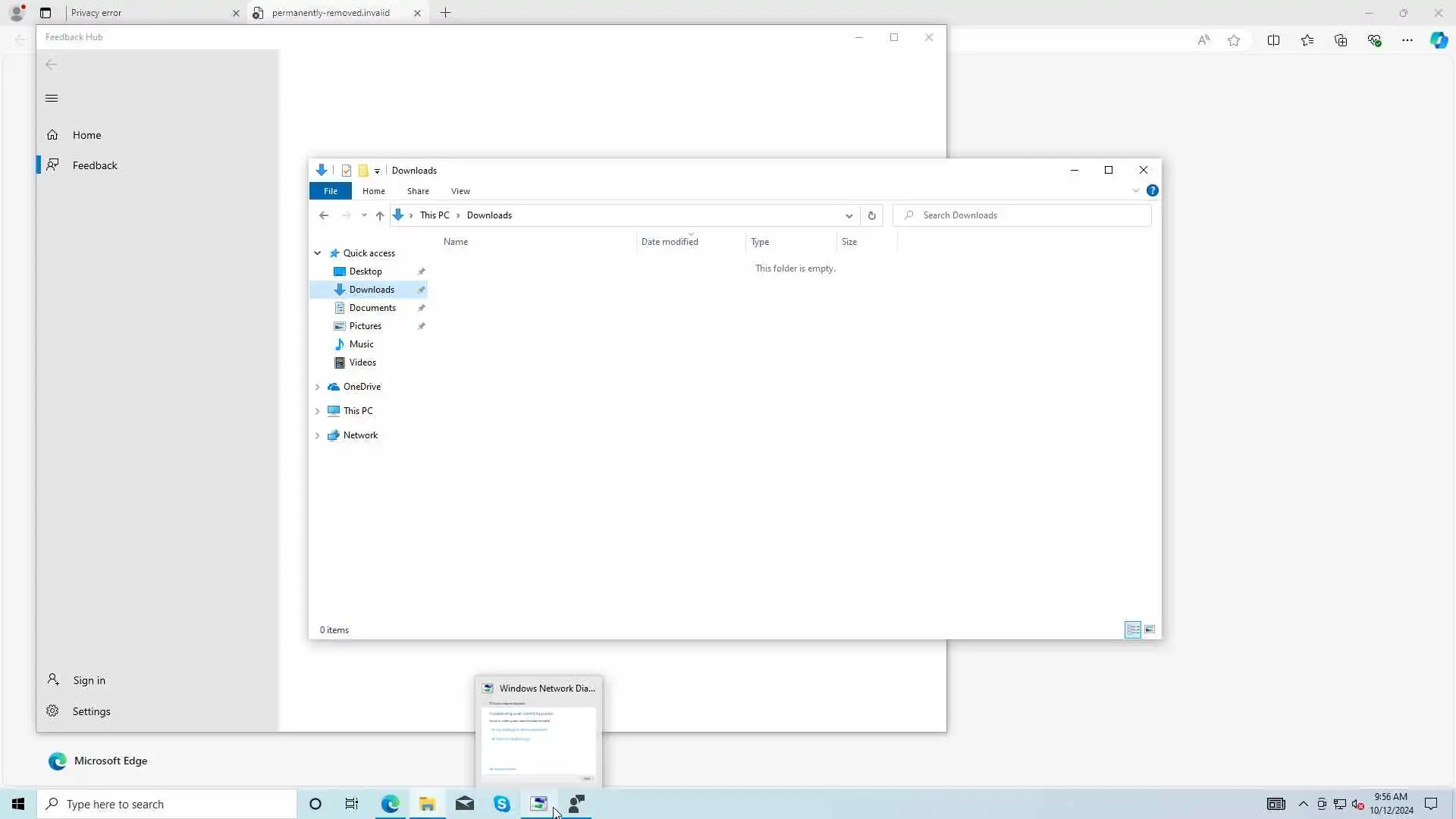The width and height of the screenshot is (1456, 819).
Task: Open Feedback Hub Settings
Action: click(91, 711)
